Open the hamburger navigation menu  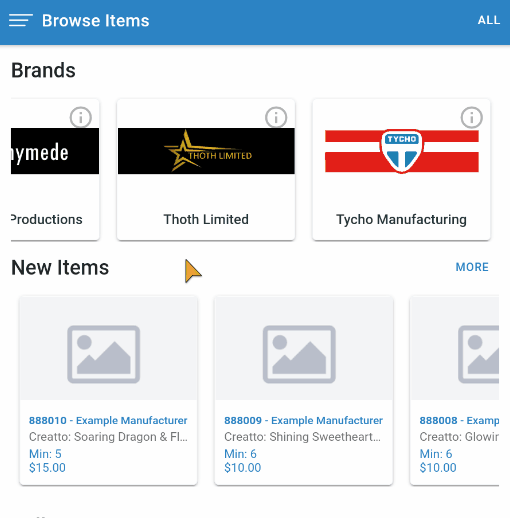point(21,20)
